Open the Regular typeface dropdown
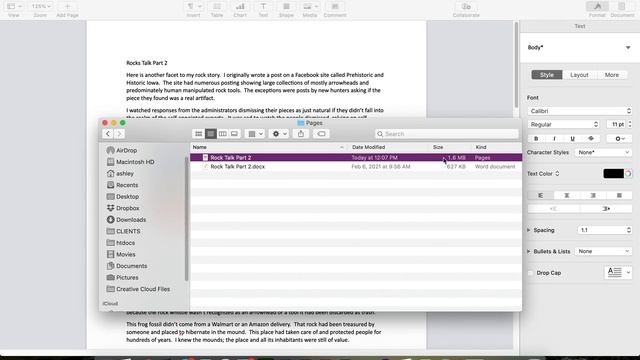This screenshot has width=640, height=360. tap(564, 124)
